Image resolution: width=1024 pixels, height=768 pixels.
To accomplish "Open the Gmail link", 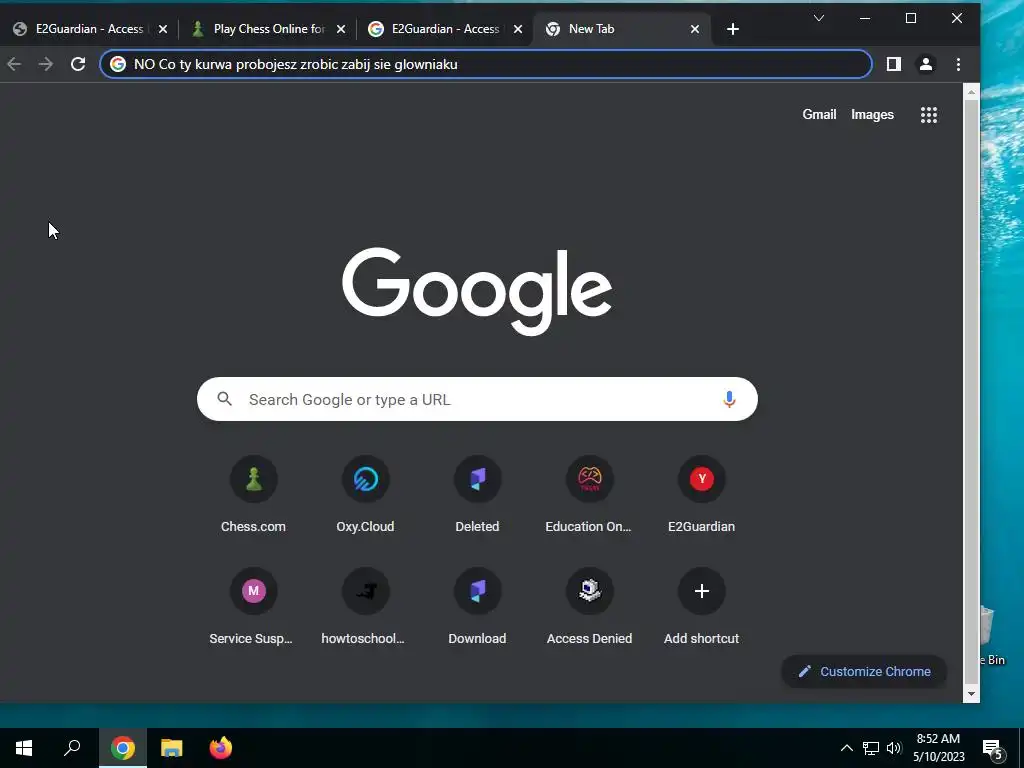I will 819,114.
